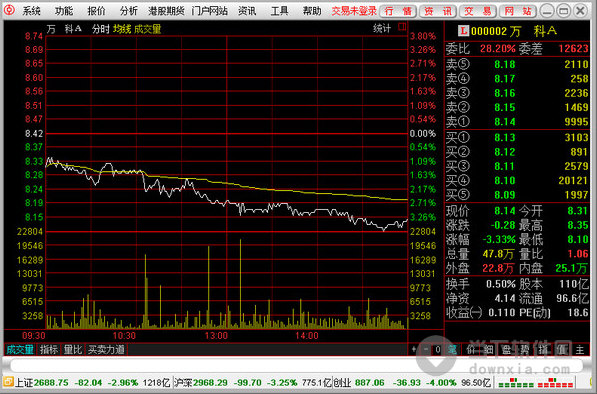Click the 委差 value 12623
Screen dimensions: 597x394
pyautogui.click(x=573, y=49)
